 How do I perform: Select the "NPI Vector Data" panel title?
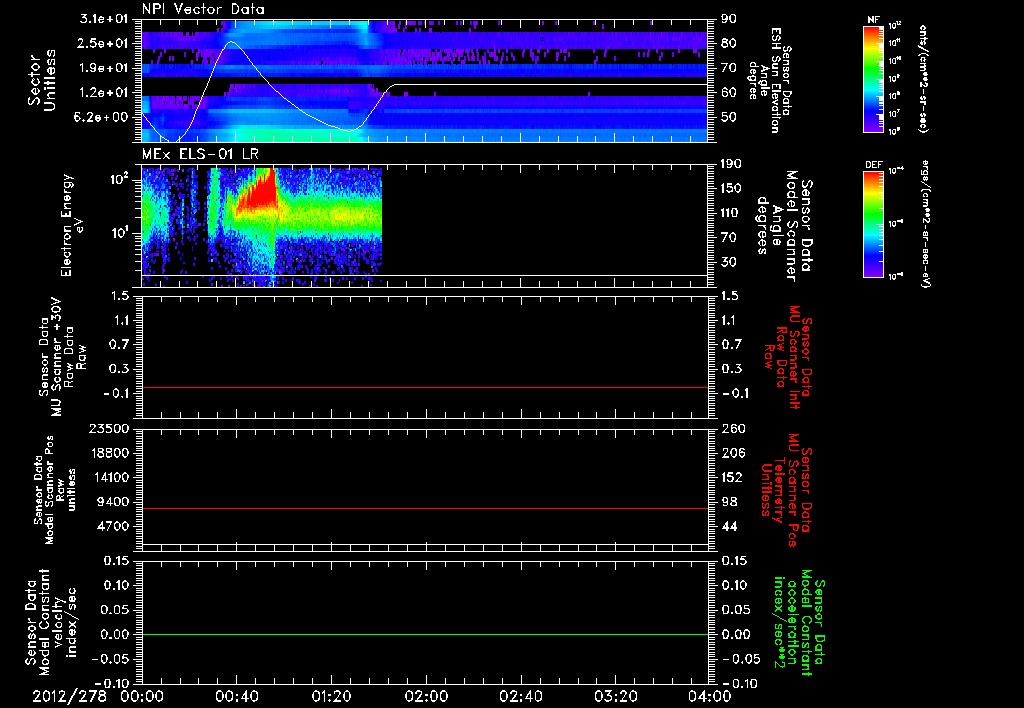(x=203, y=9)
